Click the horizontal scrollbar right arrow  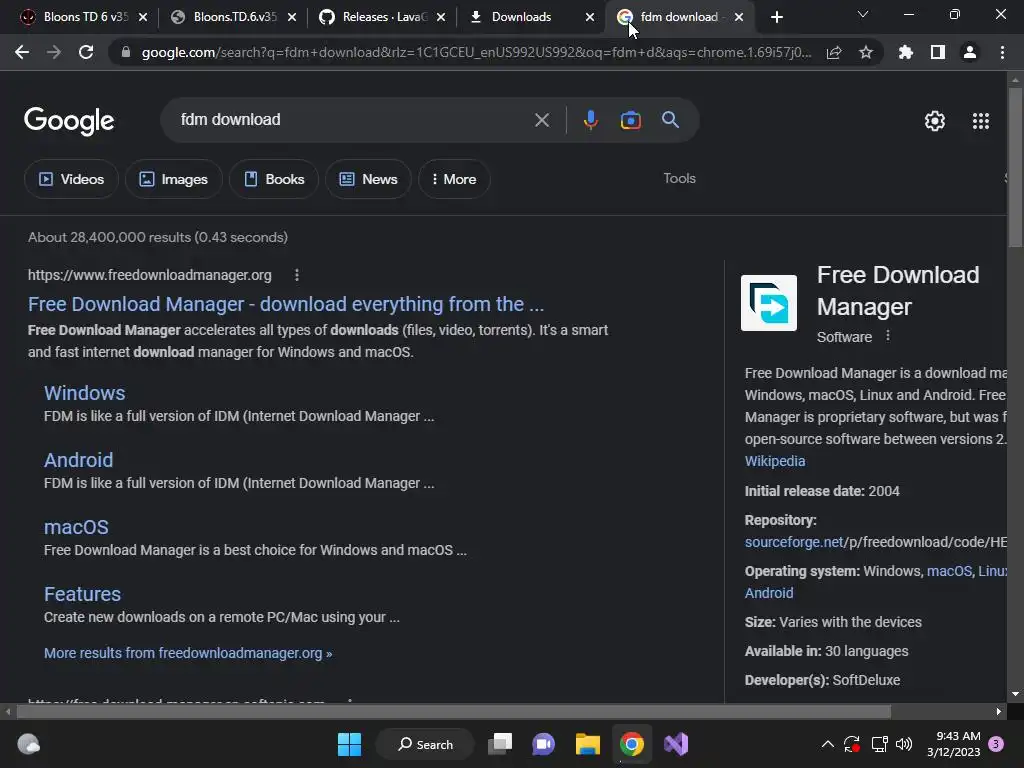pos(999,712)
